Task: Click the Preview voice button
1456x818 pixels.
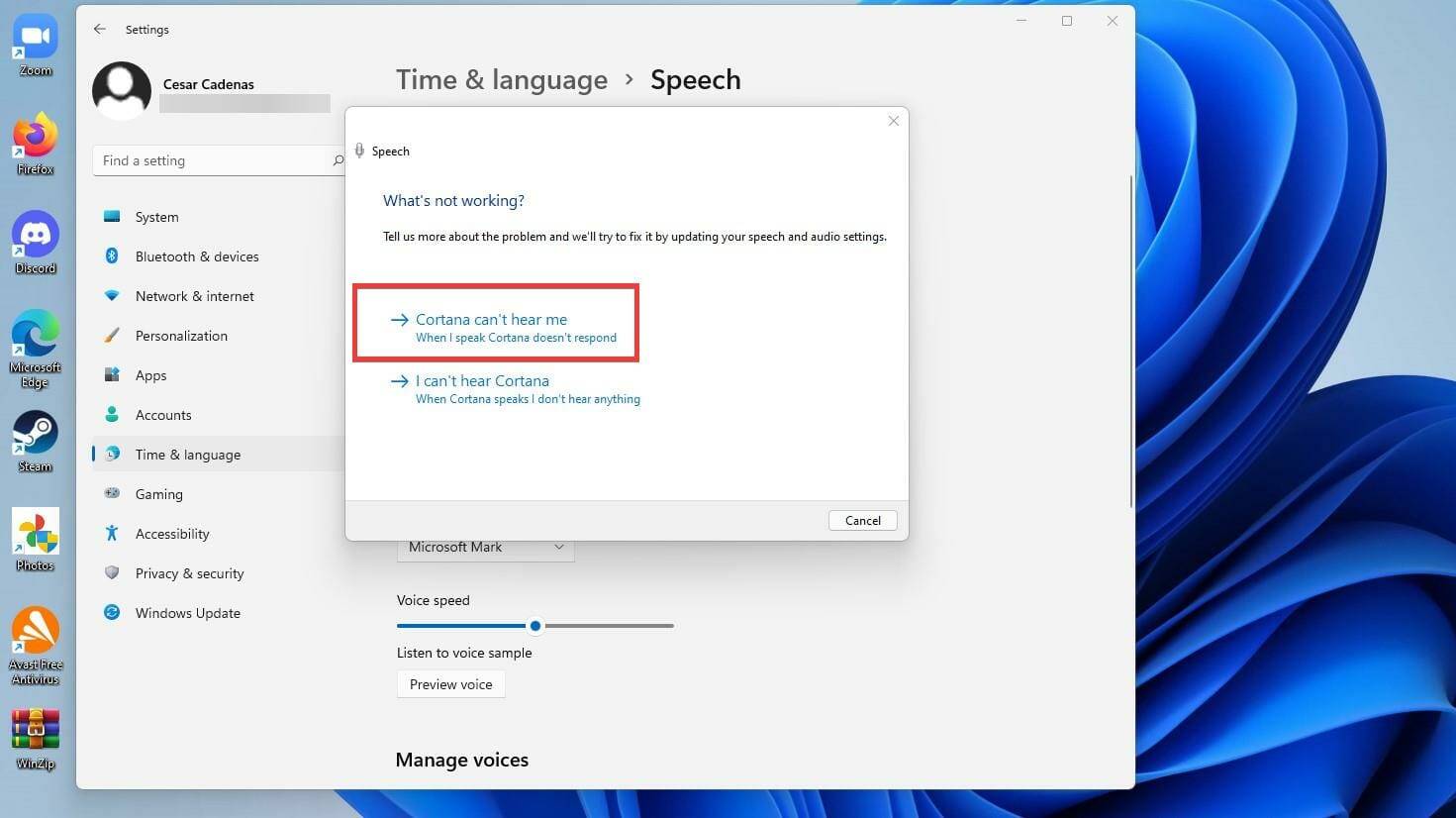Action: (450, 683)
